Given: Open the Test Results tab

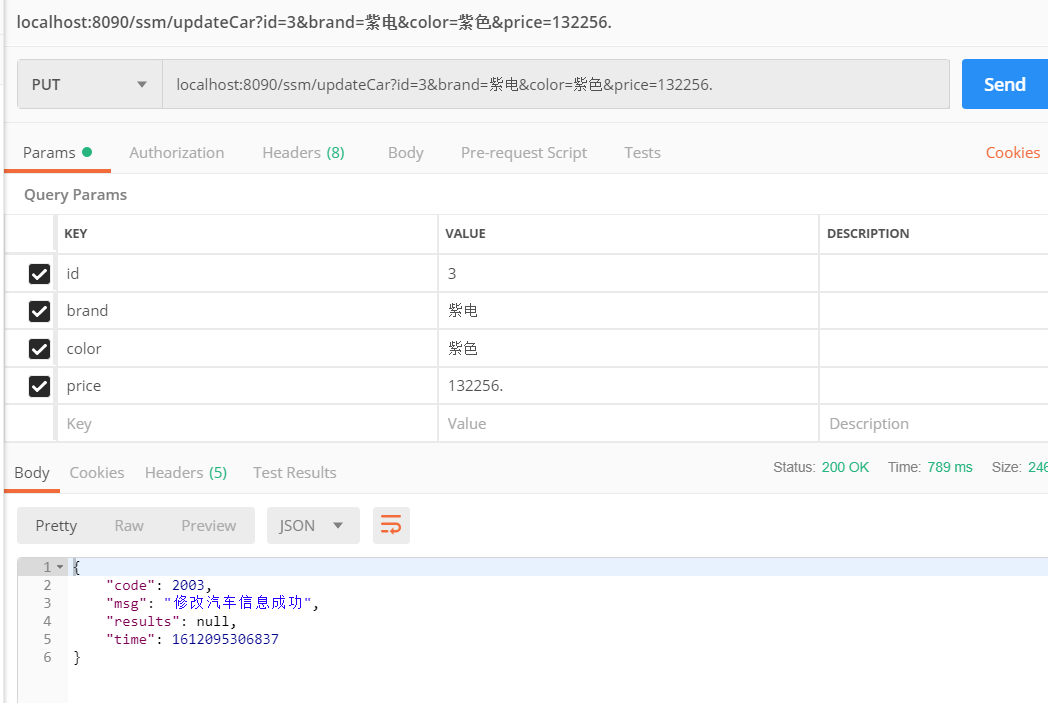Looking at the screenshot, I should (x=295, y=472).
